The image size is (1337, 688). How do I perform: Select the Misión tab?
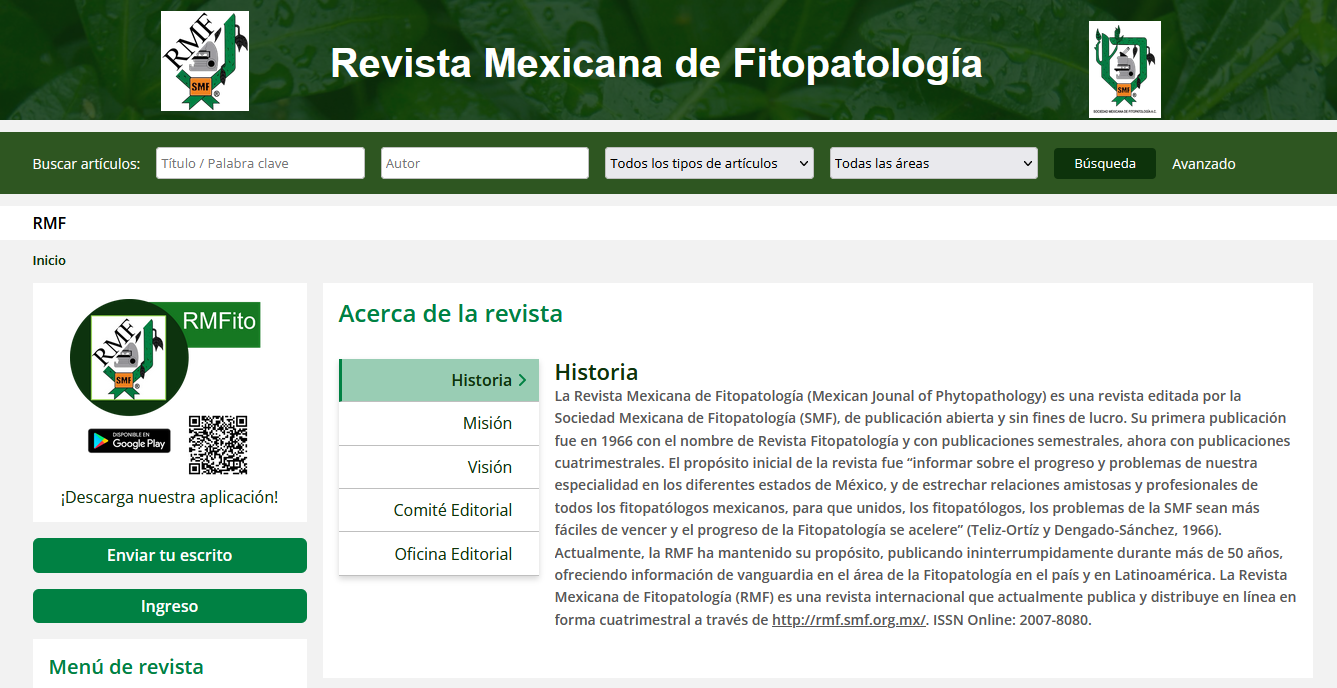439,423
